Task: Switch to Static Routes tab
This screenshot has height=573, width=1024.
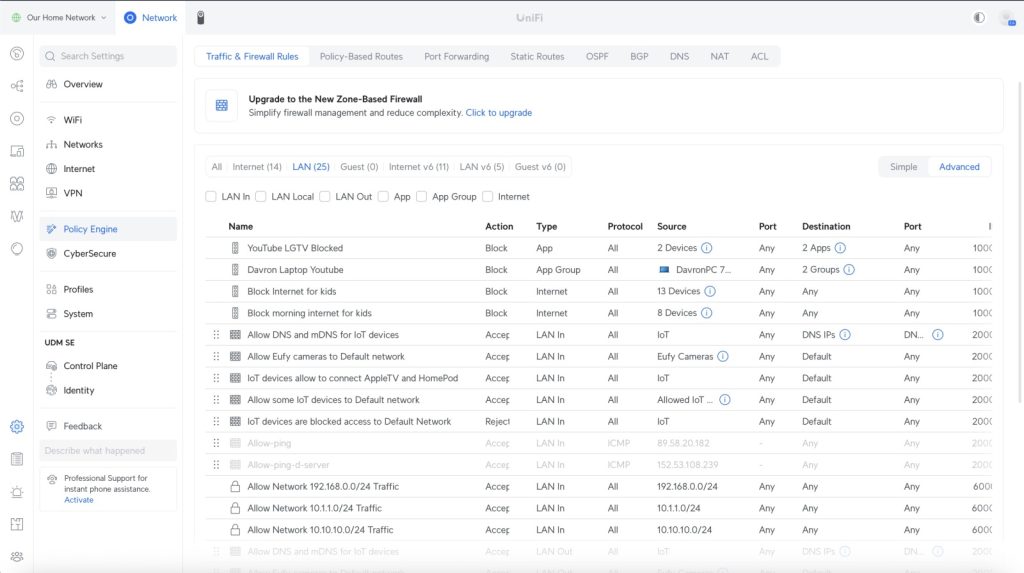Action: [537, 57]
